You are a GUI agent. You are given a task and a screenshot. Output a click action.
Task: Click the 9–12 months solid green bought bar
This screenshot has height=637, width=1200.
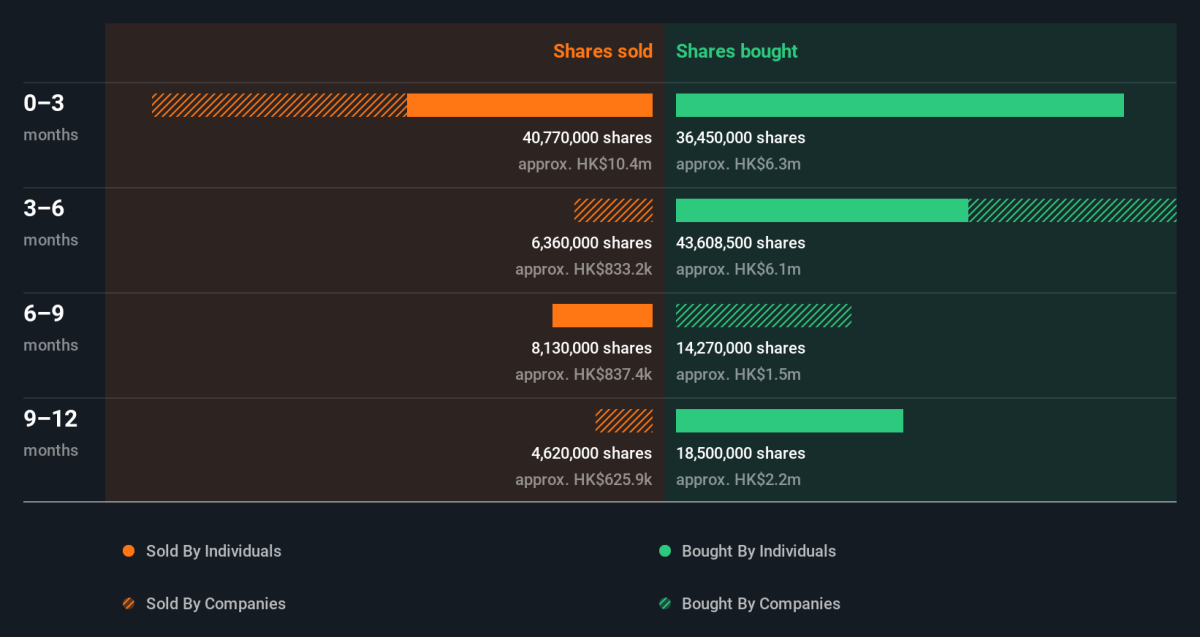pos(789,421)
